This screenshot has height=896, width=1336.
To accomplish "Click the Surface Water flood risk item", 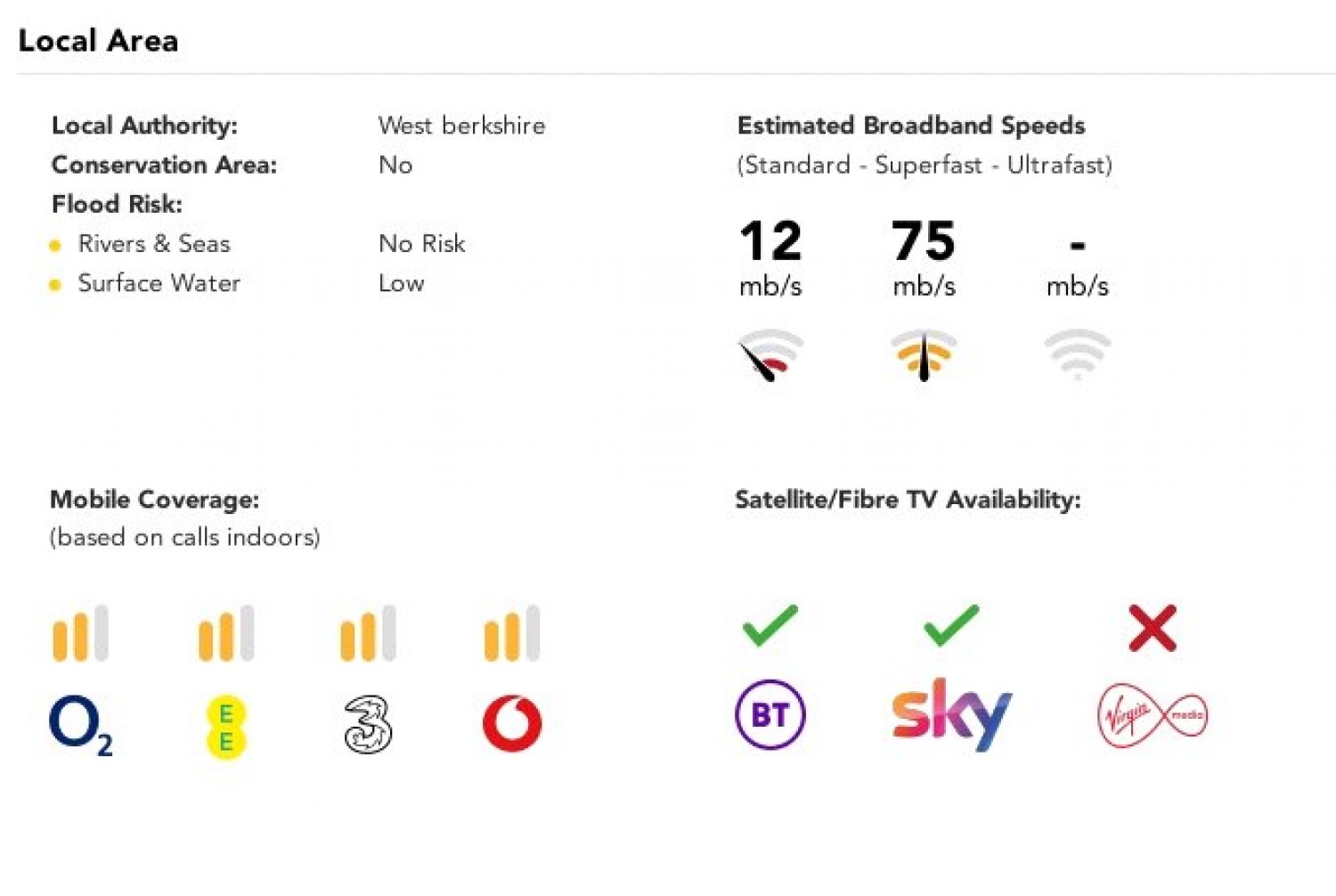I will point(159,283).
